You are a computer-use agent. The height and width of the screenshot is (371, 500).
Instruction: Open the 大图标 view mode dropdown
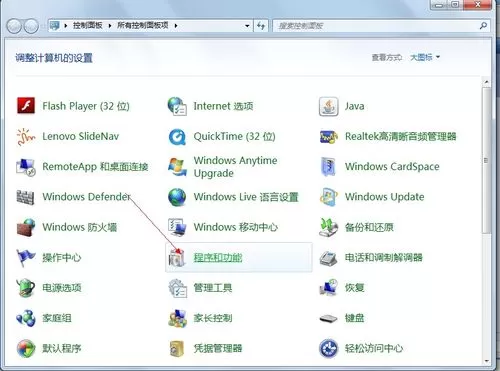click(425, 57)
